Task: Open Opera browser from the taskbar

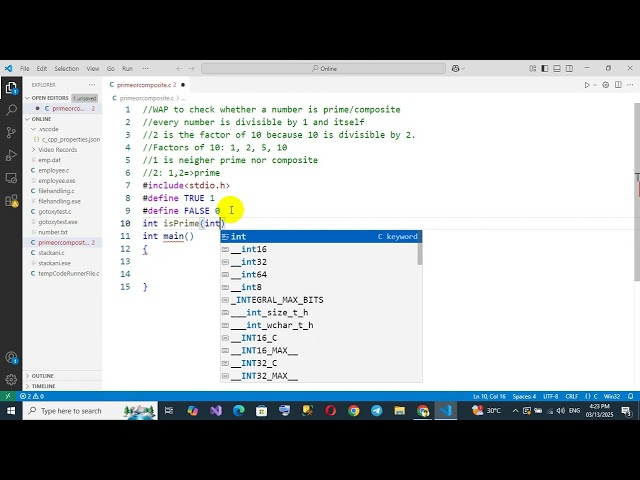Action: tap(331, 411)
